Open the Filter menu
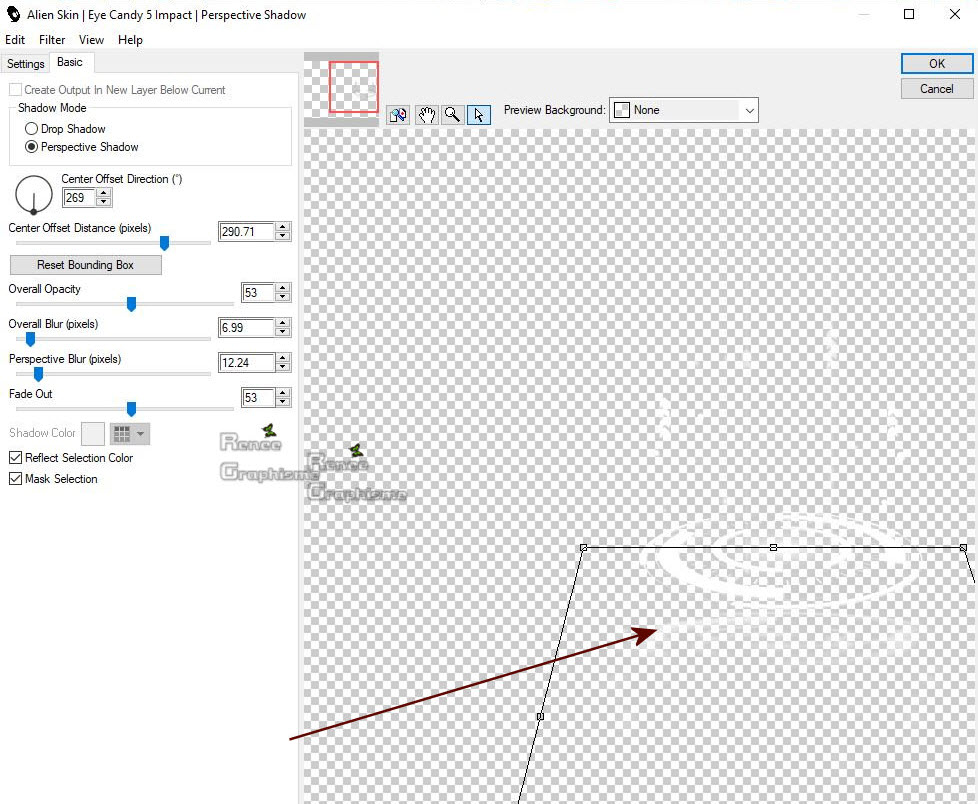 [52, 40]
